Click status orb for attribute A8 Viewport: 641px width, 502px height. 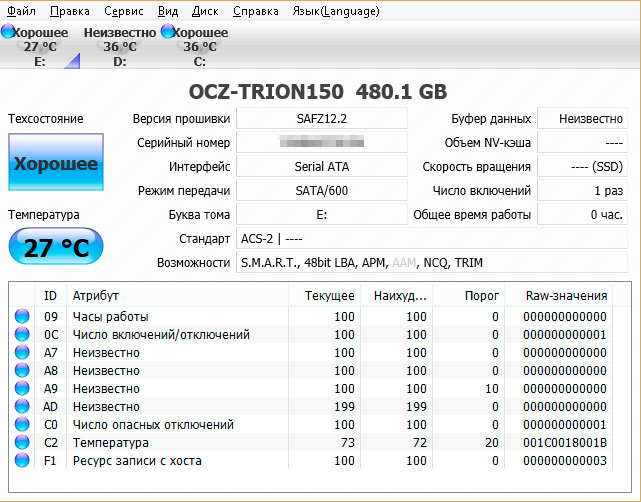point(22,370)
